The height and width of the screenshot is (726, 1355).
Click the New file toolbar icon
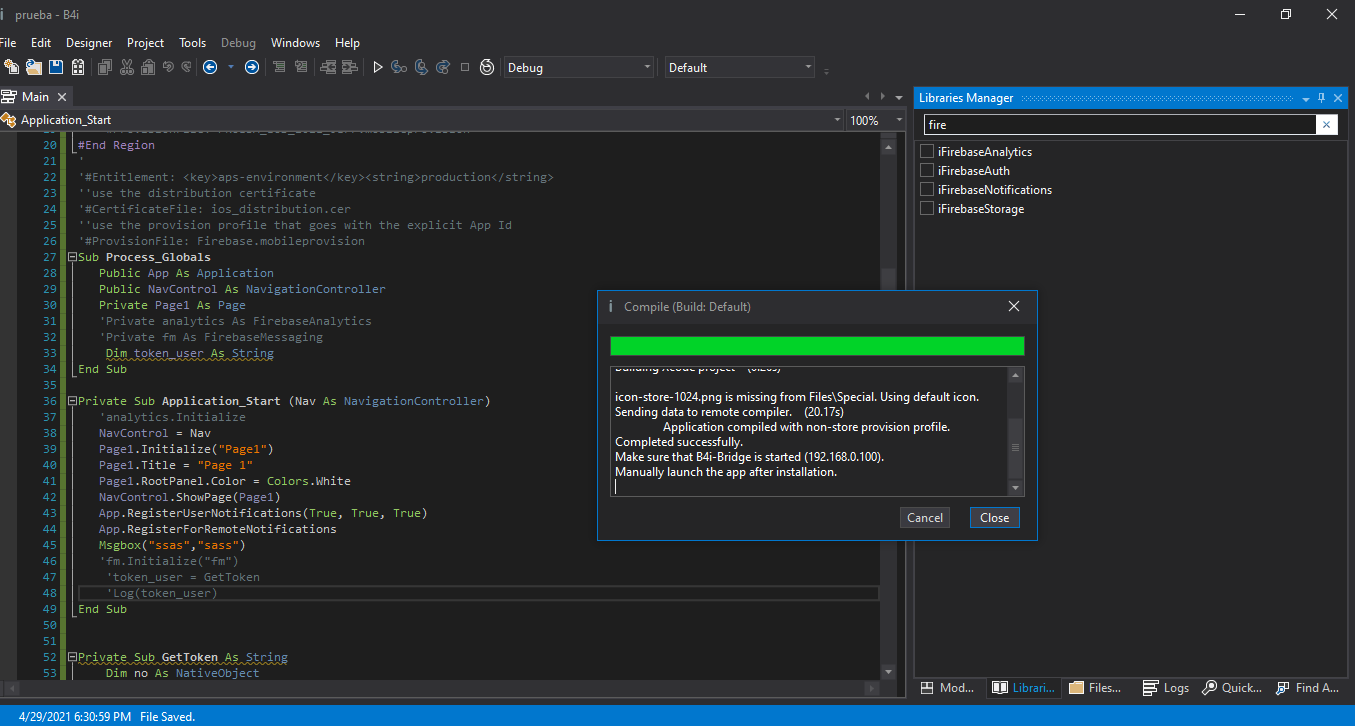click(12, 67)
